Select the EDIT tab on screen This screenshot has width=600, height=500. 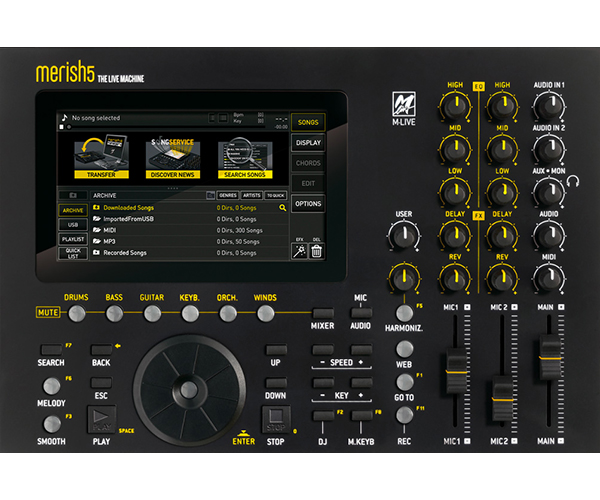tap(308, 183)
